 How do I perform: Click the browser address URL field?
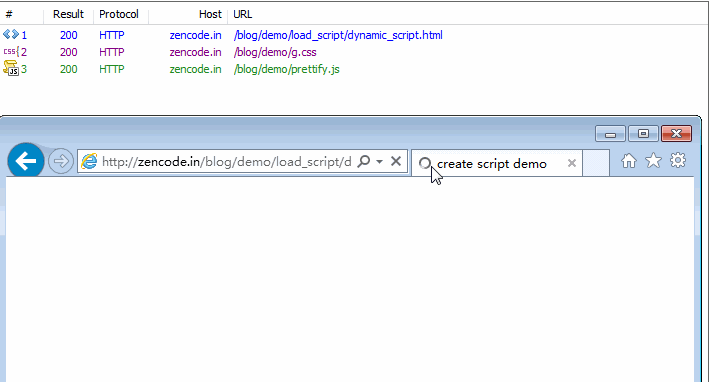pyautogui.click(x=226, y=161)
